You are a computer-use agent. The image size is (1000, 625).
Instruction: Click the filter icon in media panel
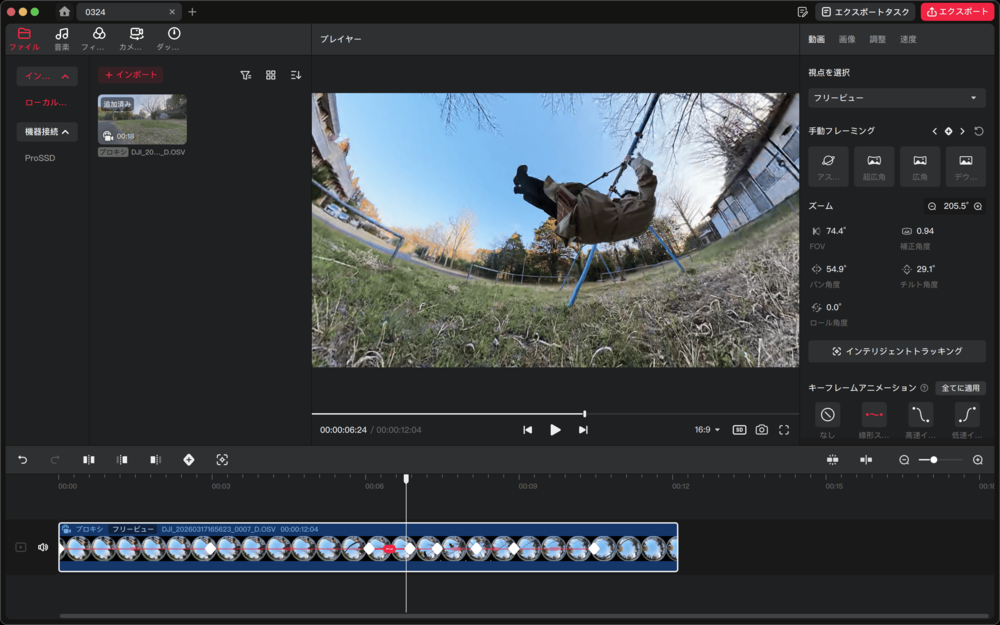(246, 75)
